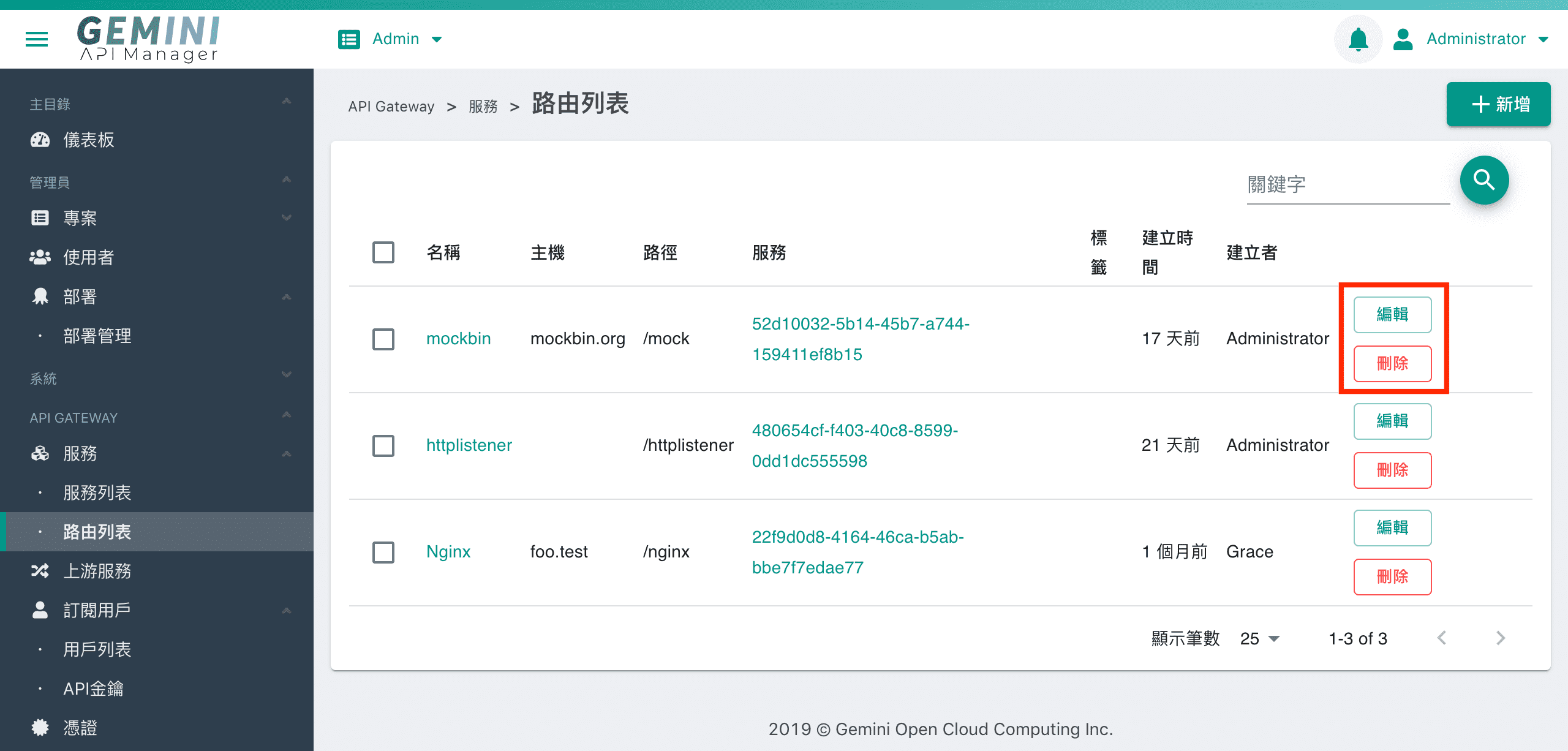
Task: Toggle the select-all checkbox in table header
Action: pyautogui.click(x=383, y=252)
